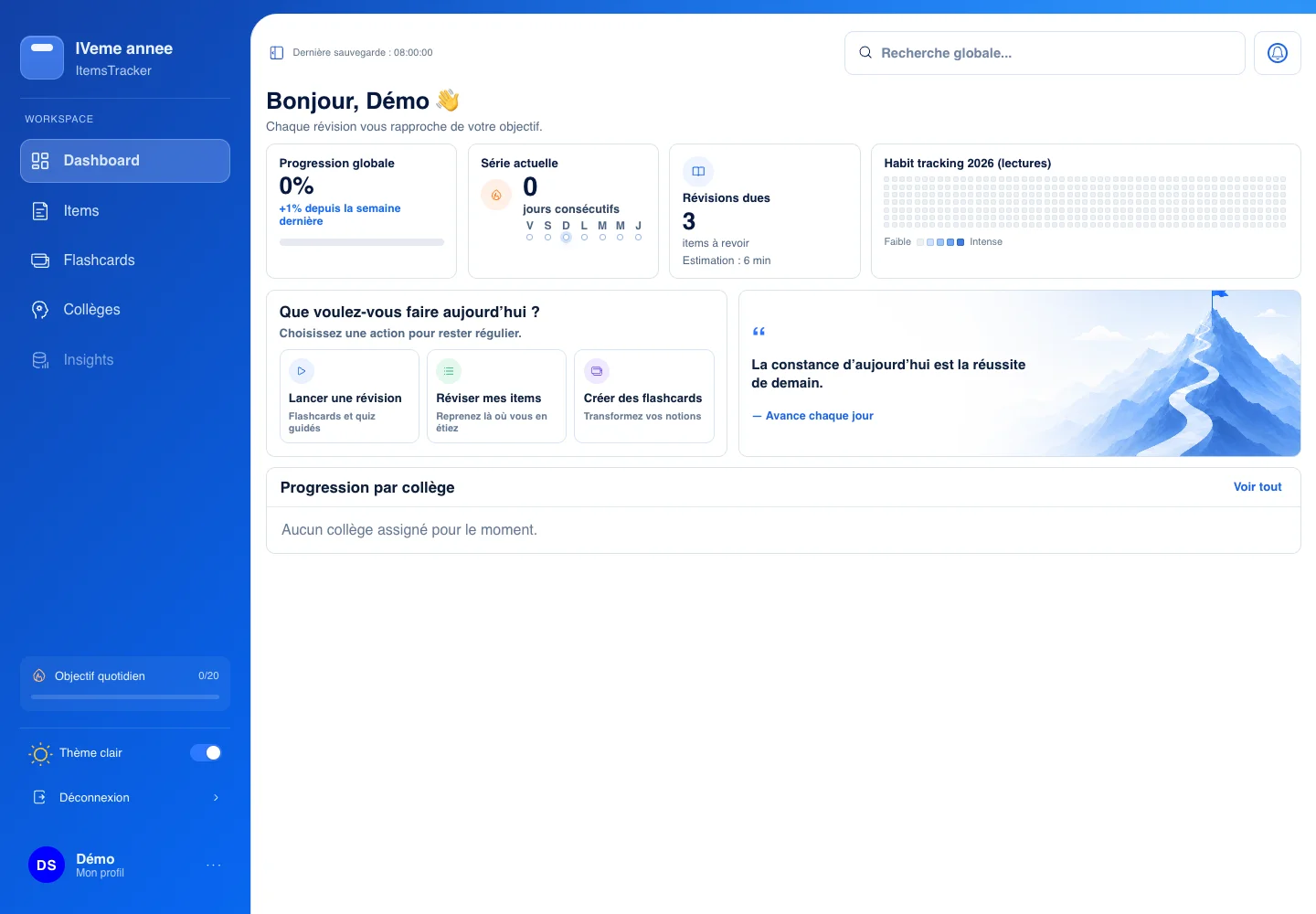Navigate to Flashcards section

tap(125, 260)
